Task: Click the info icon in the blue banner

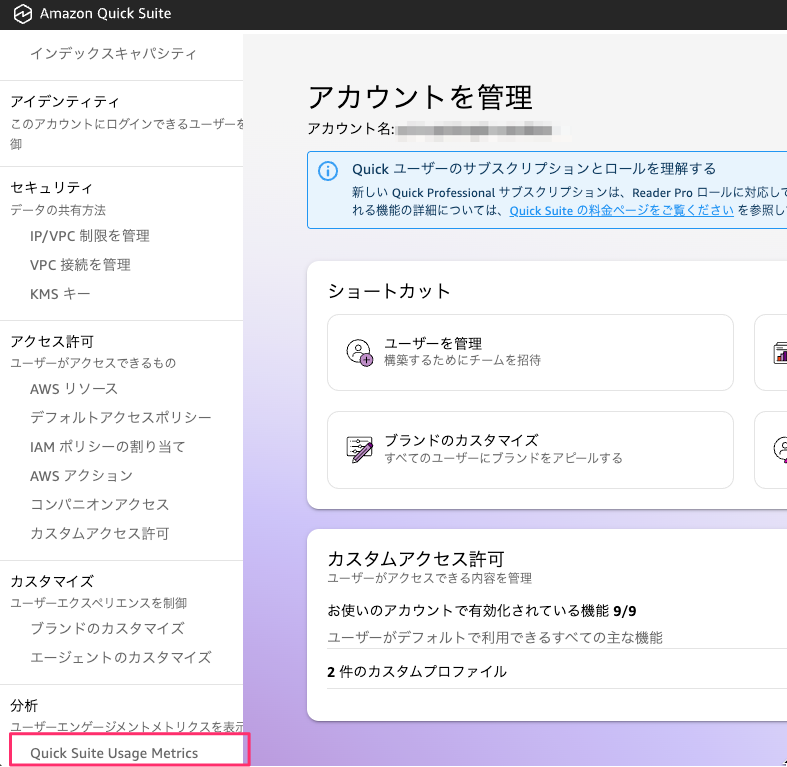Action: (328, 171)
